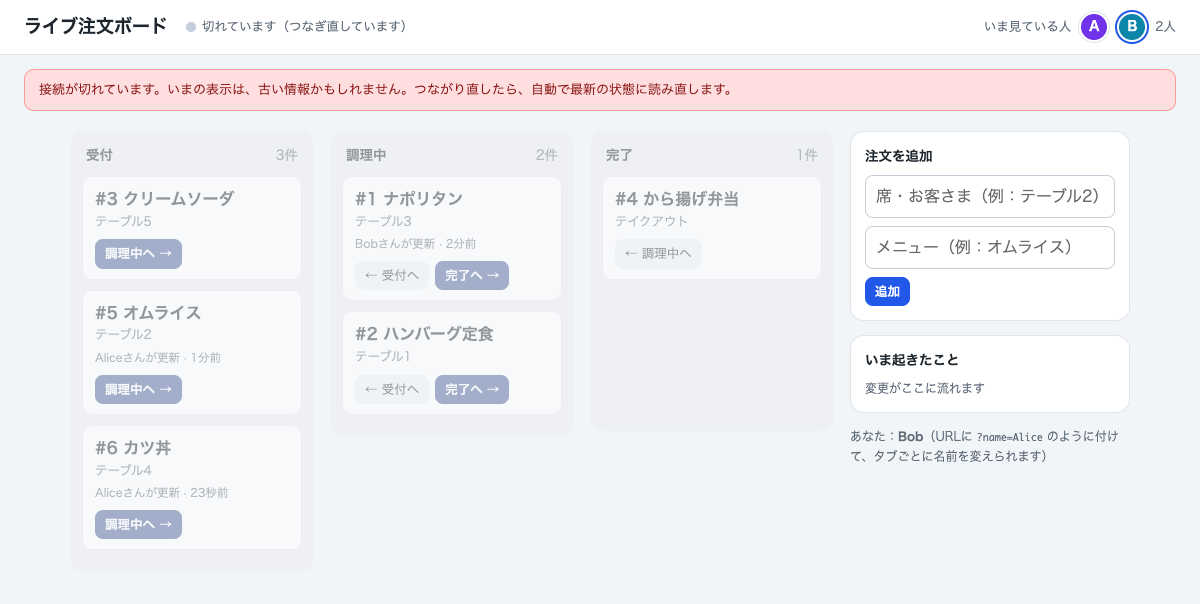Click the blue 追加 button

[x=887, y=291]
